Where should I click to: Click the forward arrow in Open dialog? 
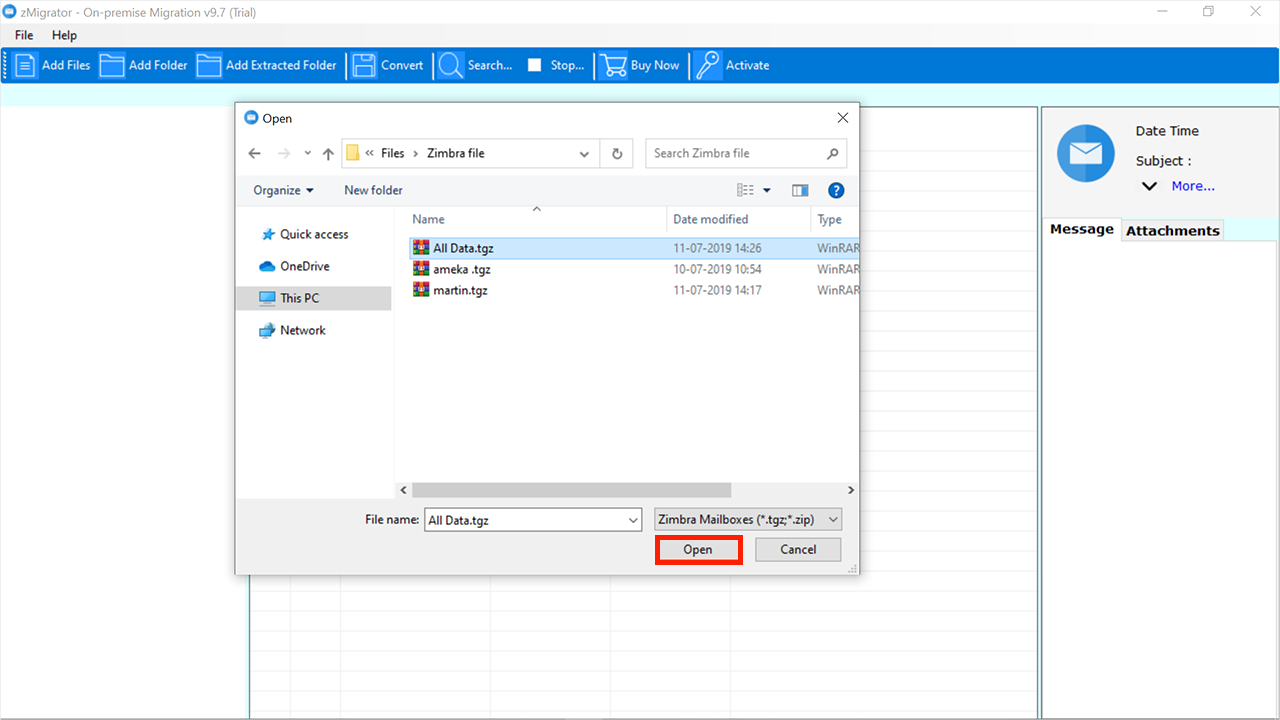[x=284, y=153]
